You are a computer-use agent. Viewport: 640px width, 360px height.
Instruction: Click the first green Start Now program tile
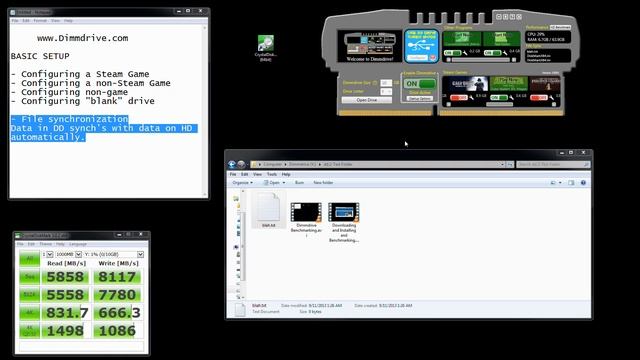pos(462,39)
